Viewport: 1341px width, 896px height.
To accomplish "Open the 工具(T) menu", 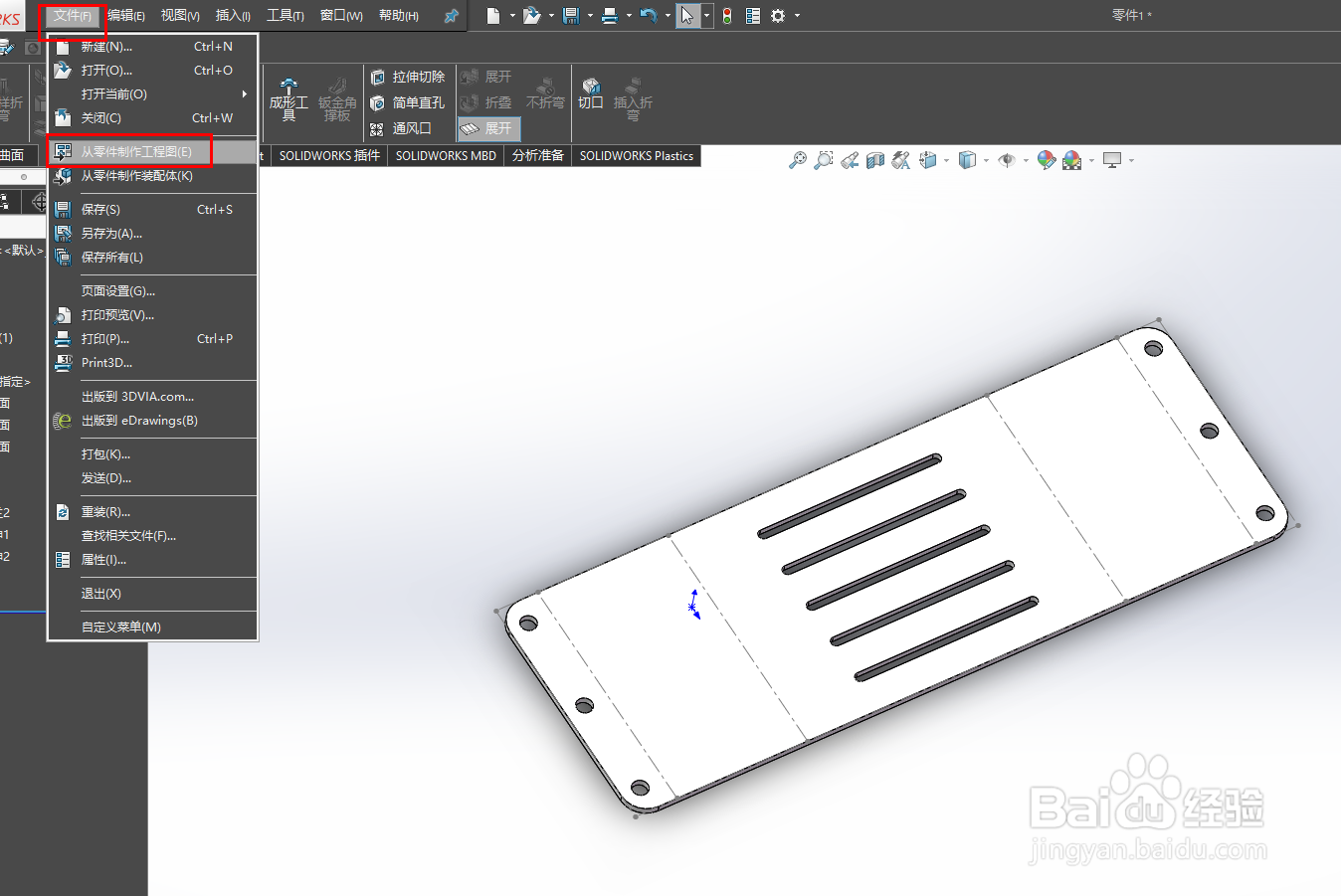I will click(286, 15).
